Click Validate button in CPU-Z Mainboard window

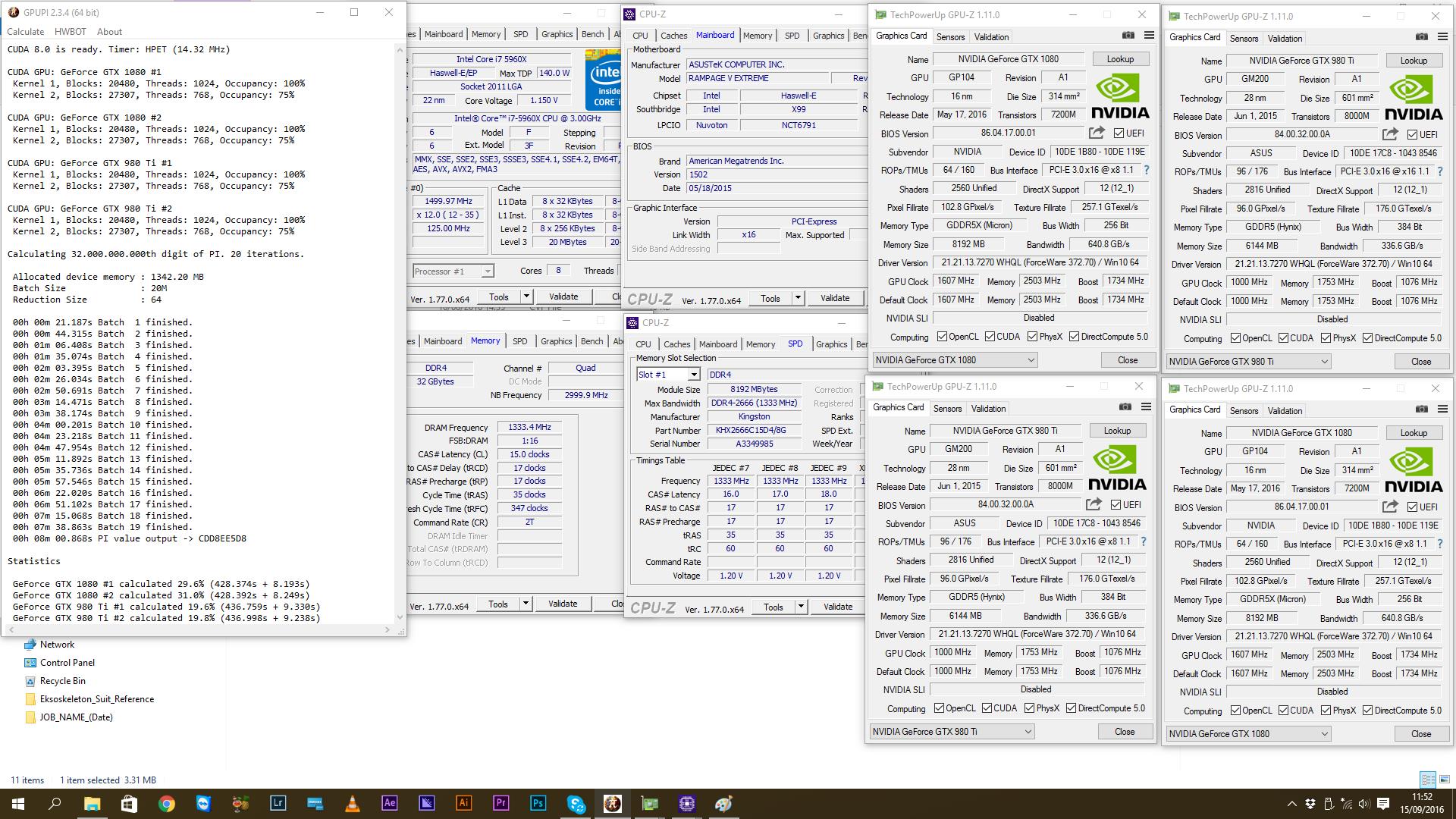(835, 298)
